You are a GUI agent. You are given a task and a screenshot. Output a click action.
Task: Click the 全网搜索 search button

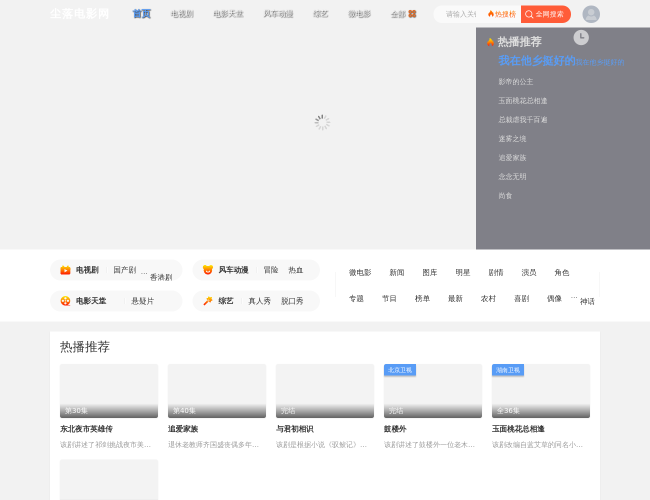(x=546, y=14)
